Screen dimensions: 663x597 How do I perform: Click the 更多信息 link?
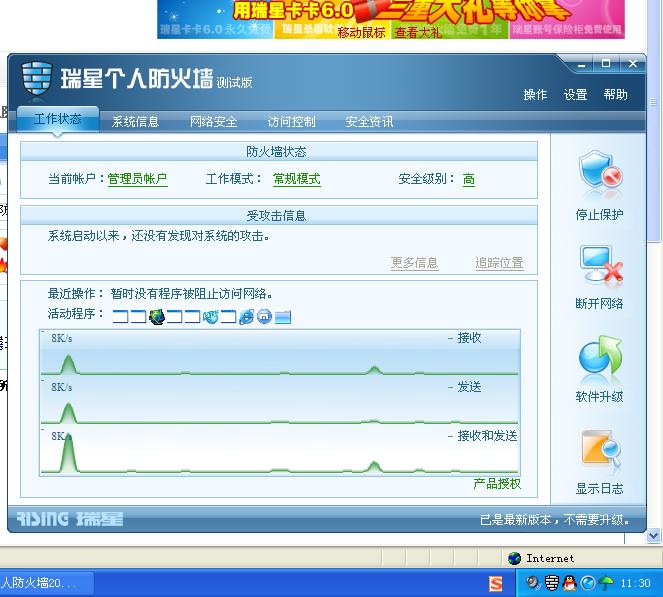pos(414,263)
